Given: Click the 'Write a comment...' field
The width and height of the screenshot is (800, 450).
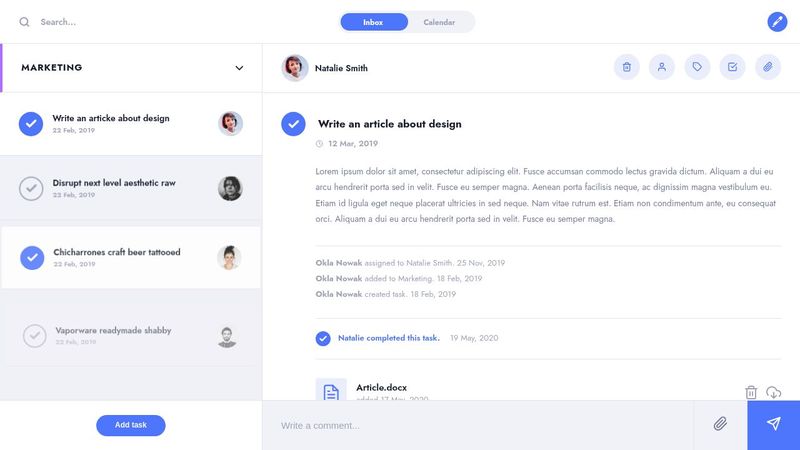Looking at the screenshot, I should [478, 426].
